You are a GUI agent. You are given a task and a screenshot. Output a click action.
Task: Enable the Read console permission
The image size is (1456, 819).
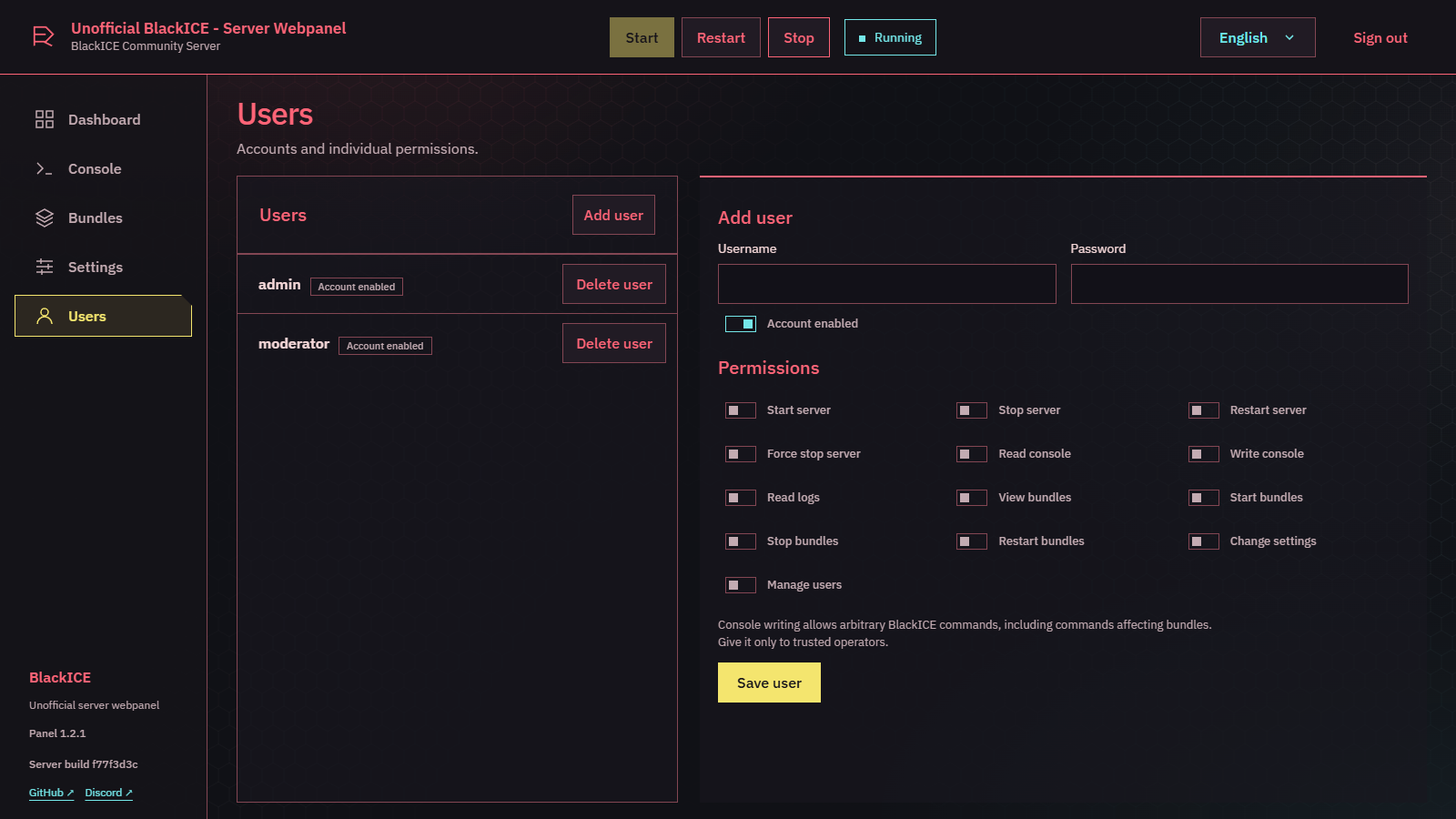pyautogui.click(x=972, y=454)
